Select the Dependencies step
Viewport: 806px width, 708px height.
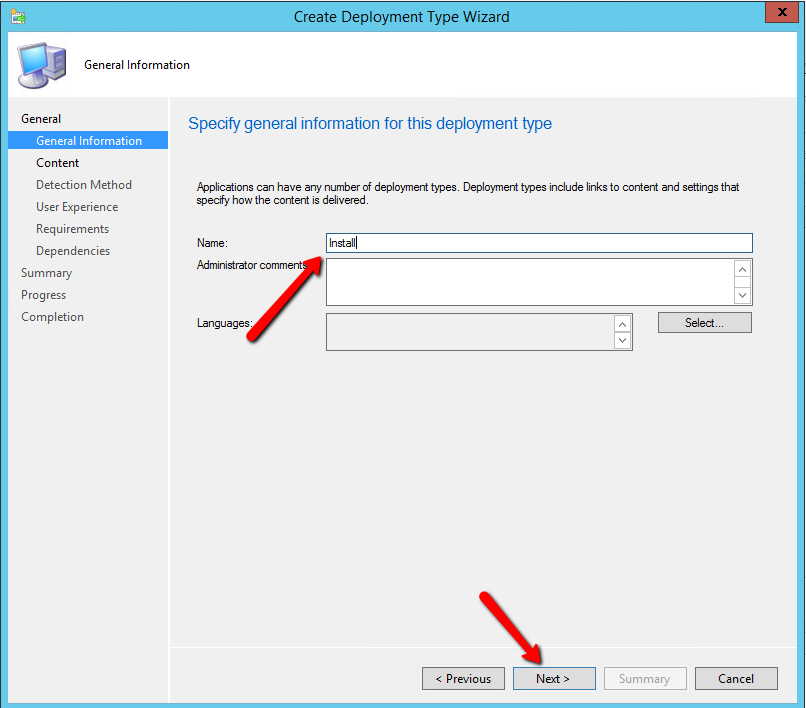(73, 251)
